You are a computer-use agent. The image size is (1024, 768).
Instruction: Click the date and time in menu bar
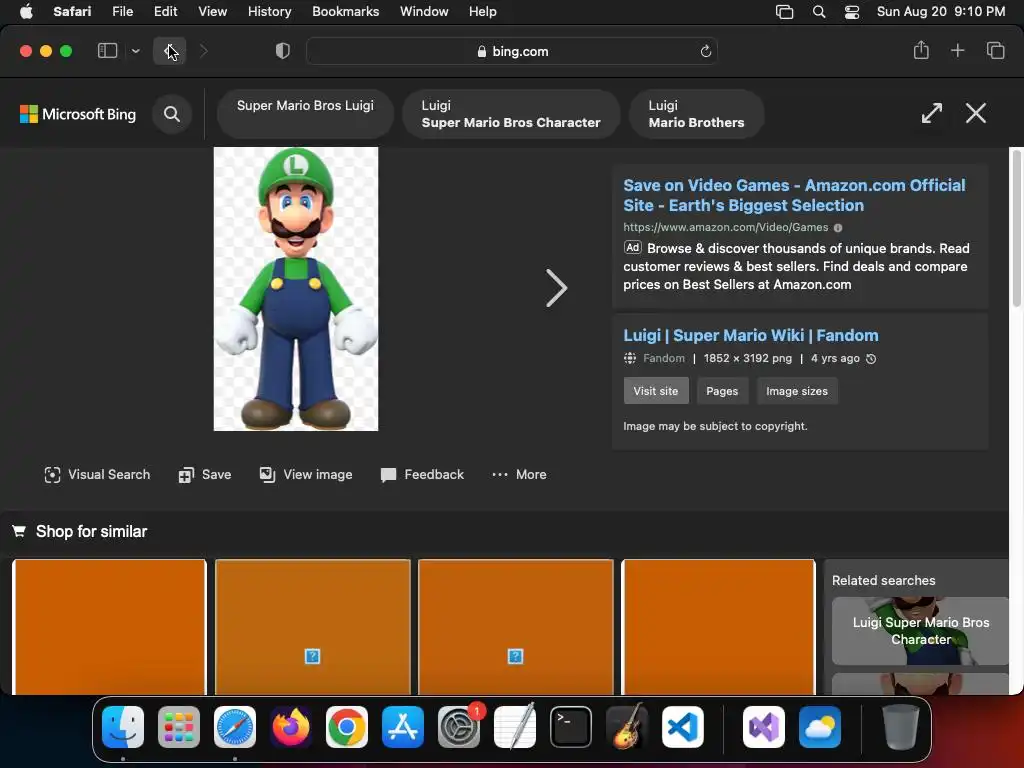940,12
